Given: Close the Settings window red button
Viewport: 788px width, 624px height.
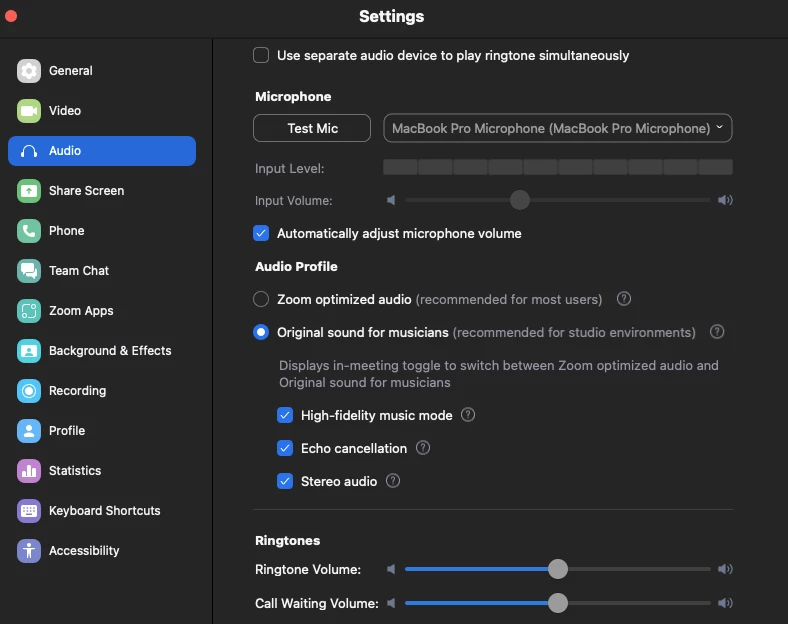Looking at the screenshot, I should [x=11, y=16].
